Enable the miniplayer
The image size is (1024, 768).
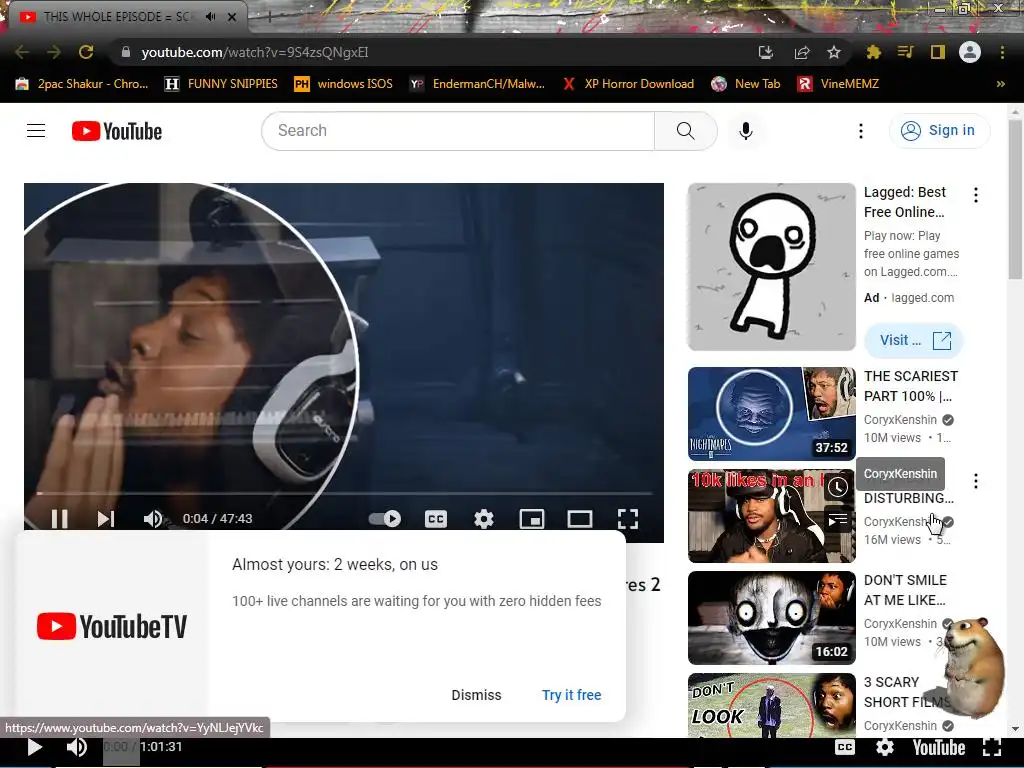532,519
